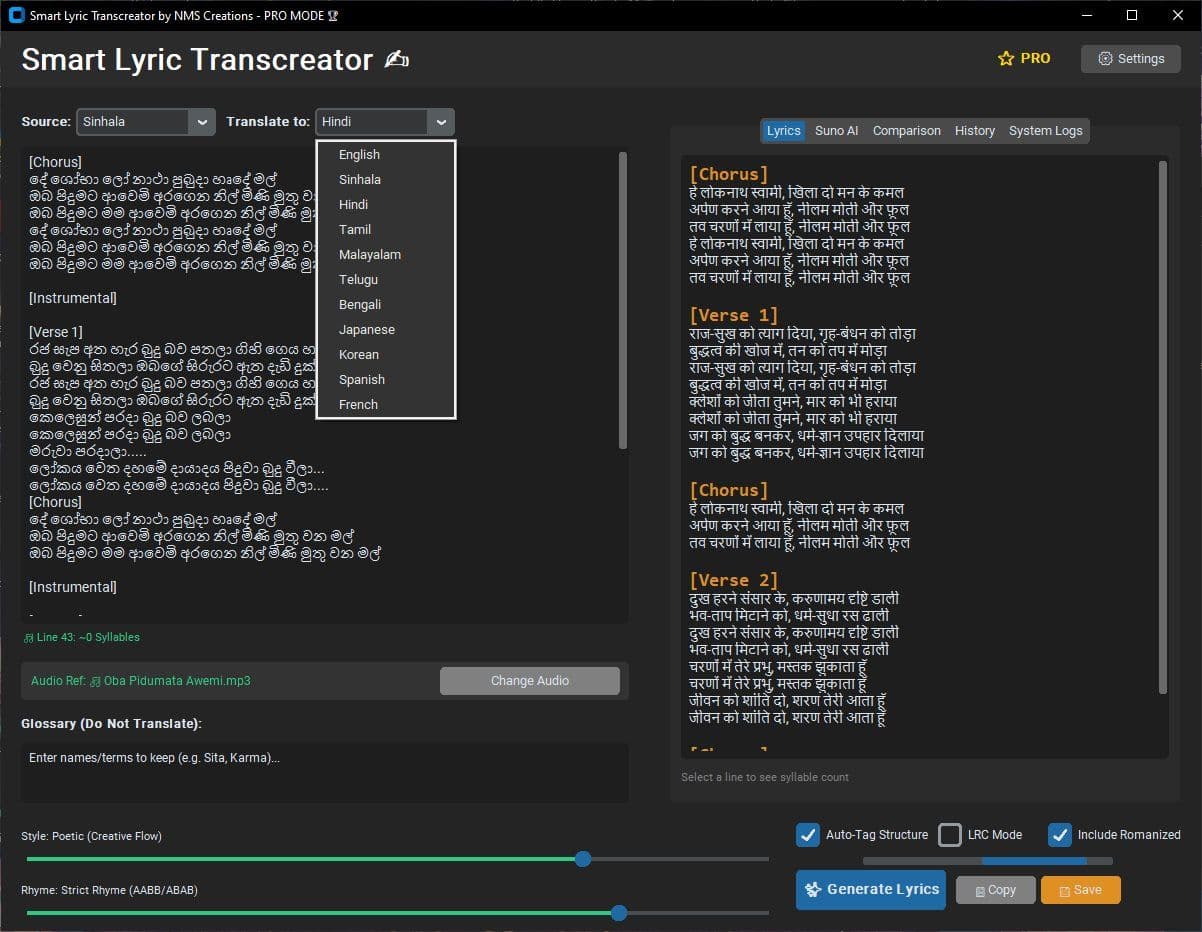Pick Telugu from the language list
The image size is (1202, 932).
pos(386,280)
